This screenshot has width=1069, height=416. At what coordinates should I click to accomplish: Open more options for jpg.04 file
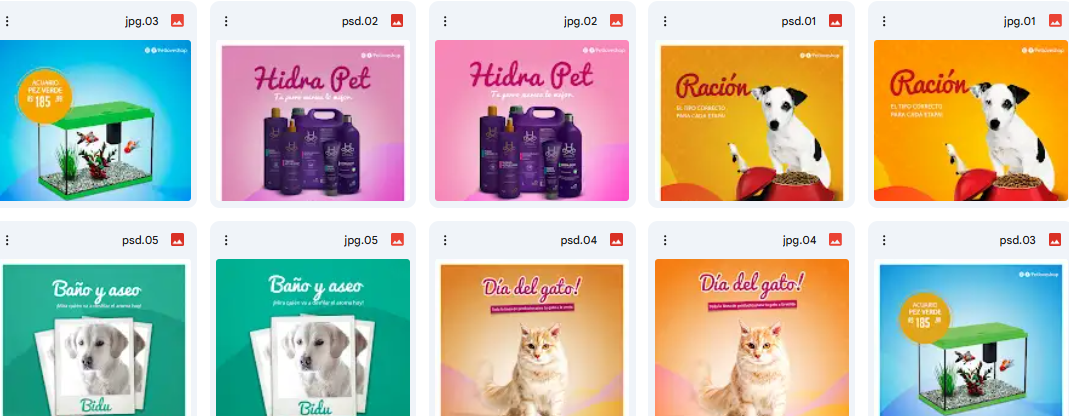[x=665, y=240]
